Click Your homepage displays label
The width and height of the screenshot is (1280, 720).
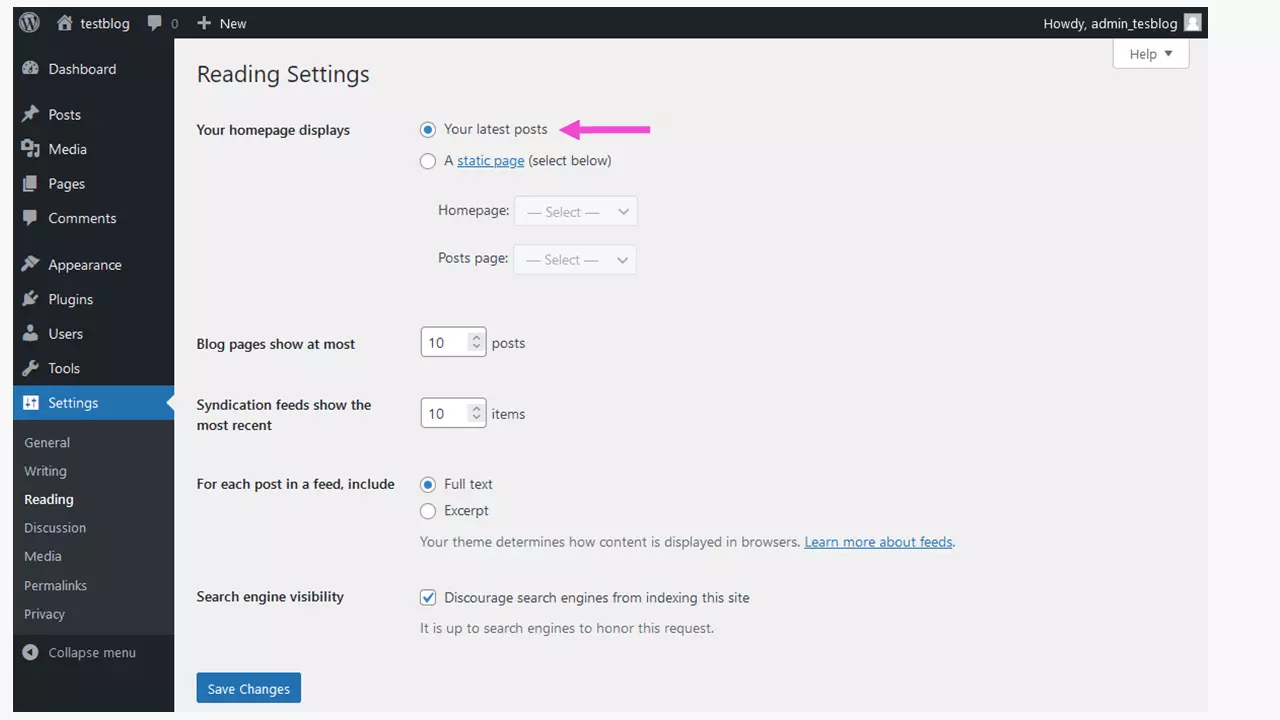[x=273, y=130]
